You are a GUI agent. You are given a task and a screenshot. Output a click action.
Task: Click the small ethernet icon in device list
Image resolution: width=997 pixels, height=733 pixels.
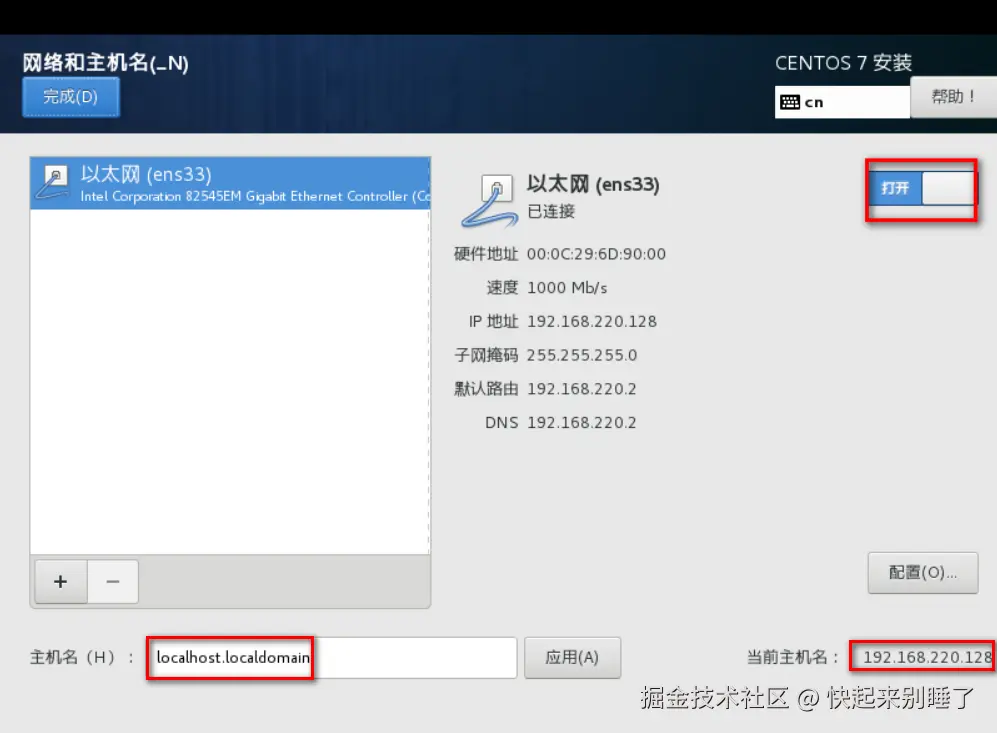(x=53, y=182)
